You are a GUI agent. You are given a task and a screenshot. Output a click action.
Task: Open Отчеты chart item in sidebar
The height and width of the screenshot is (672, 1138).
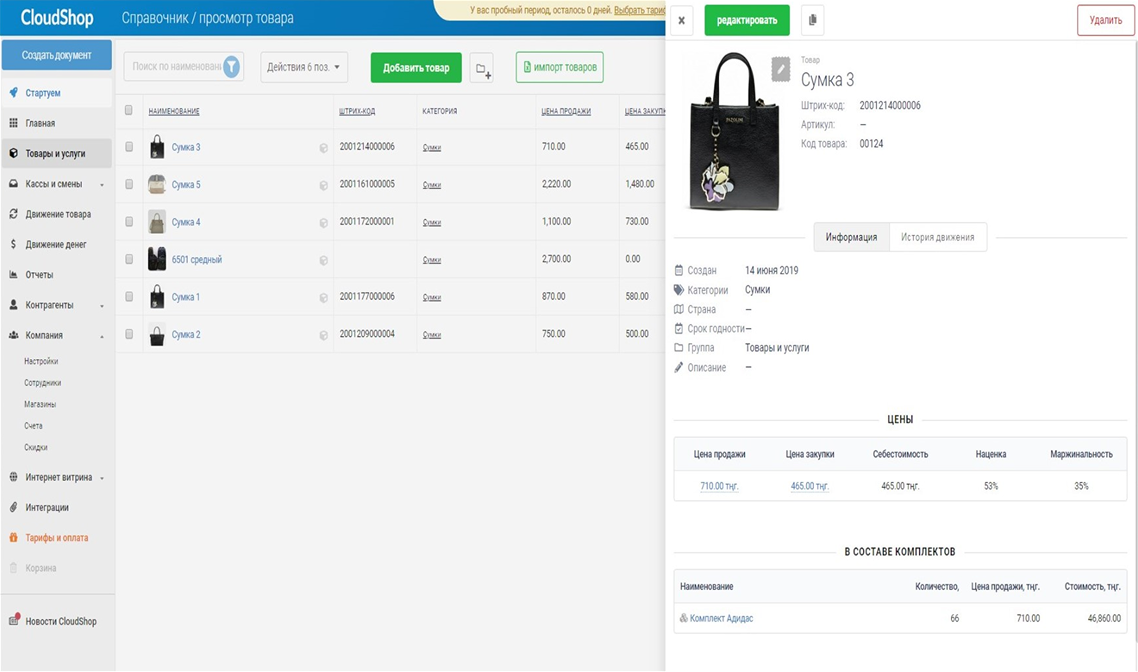[x=39, y=274]
